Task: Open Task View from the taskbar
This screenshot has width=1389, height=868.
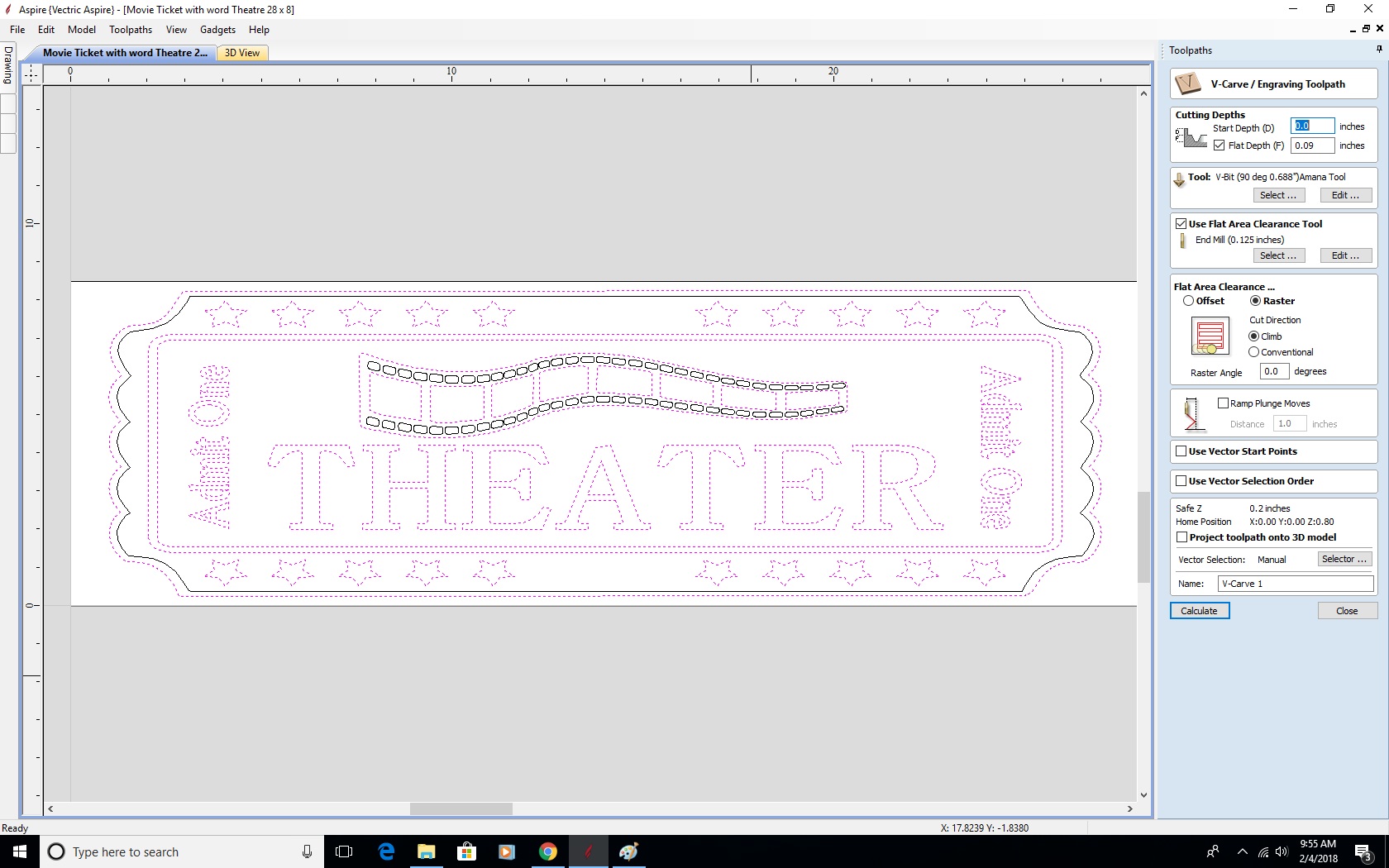Action: (344, 851)
